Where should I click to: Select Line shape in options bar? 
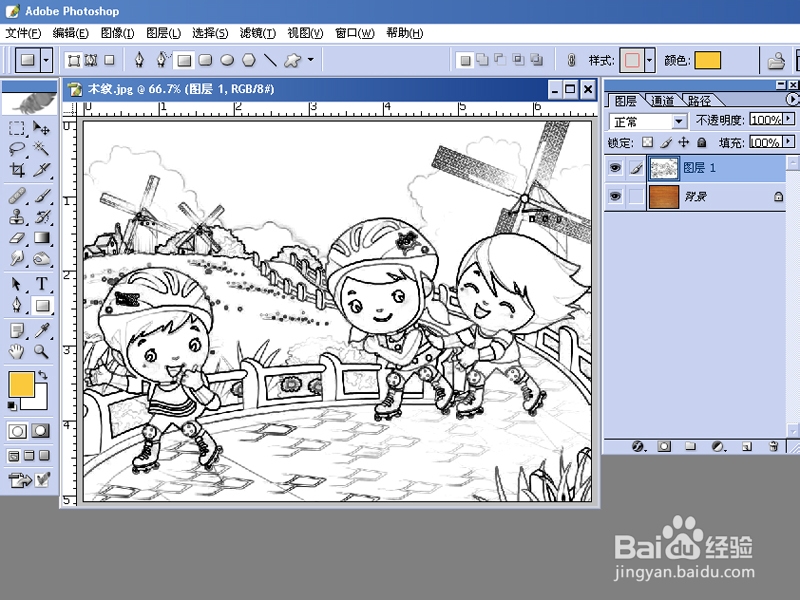[270, 61]
